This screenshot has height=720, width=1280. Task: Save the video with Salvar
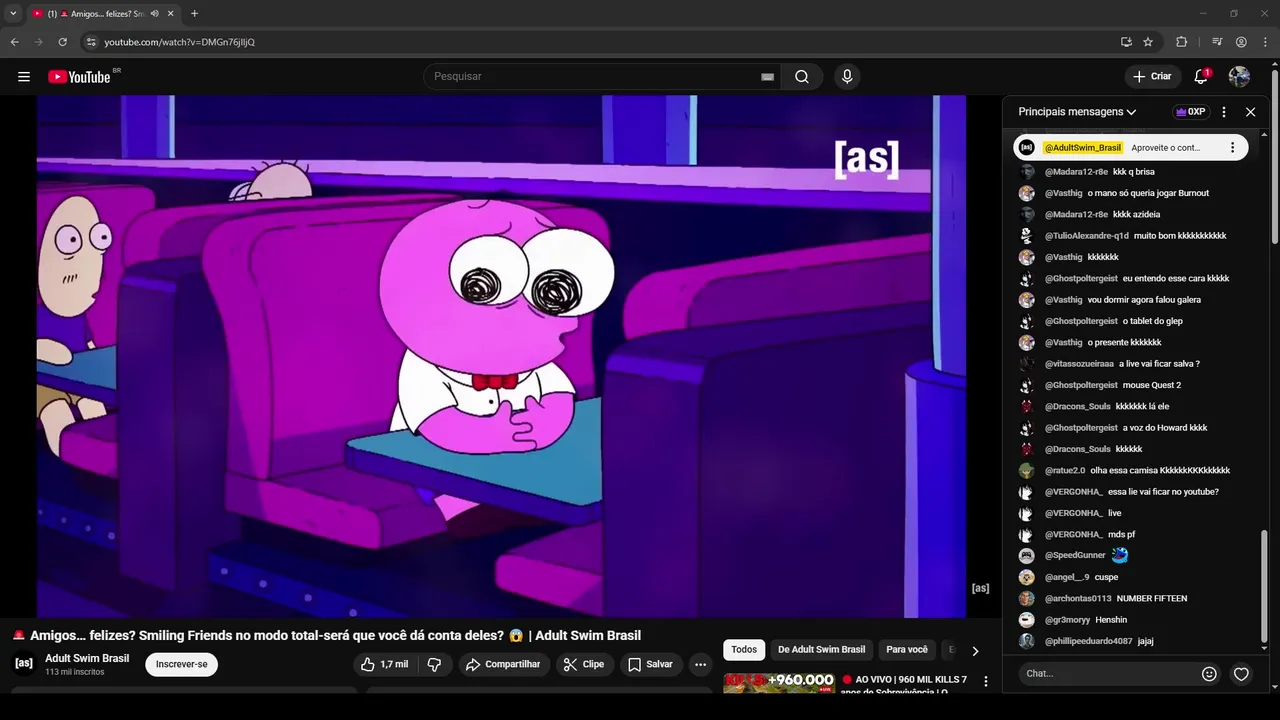650,664
